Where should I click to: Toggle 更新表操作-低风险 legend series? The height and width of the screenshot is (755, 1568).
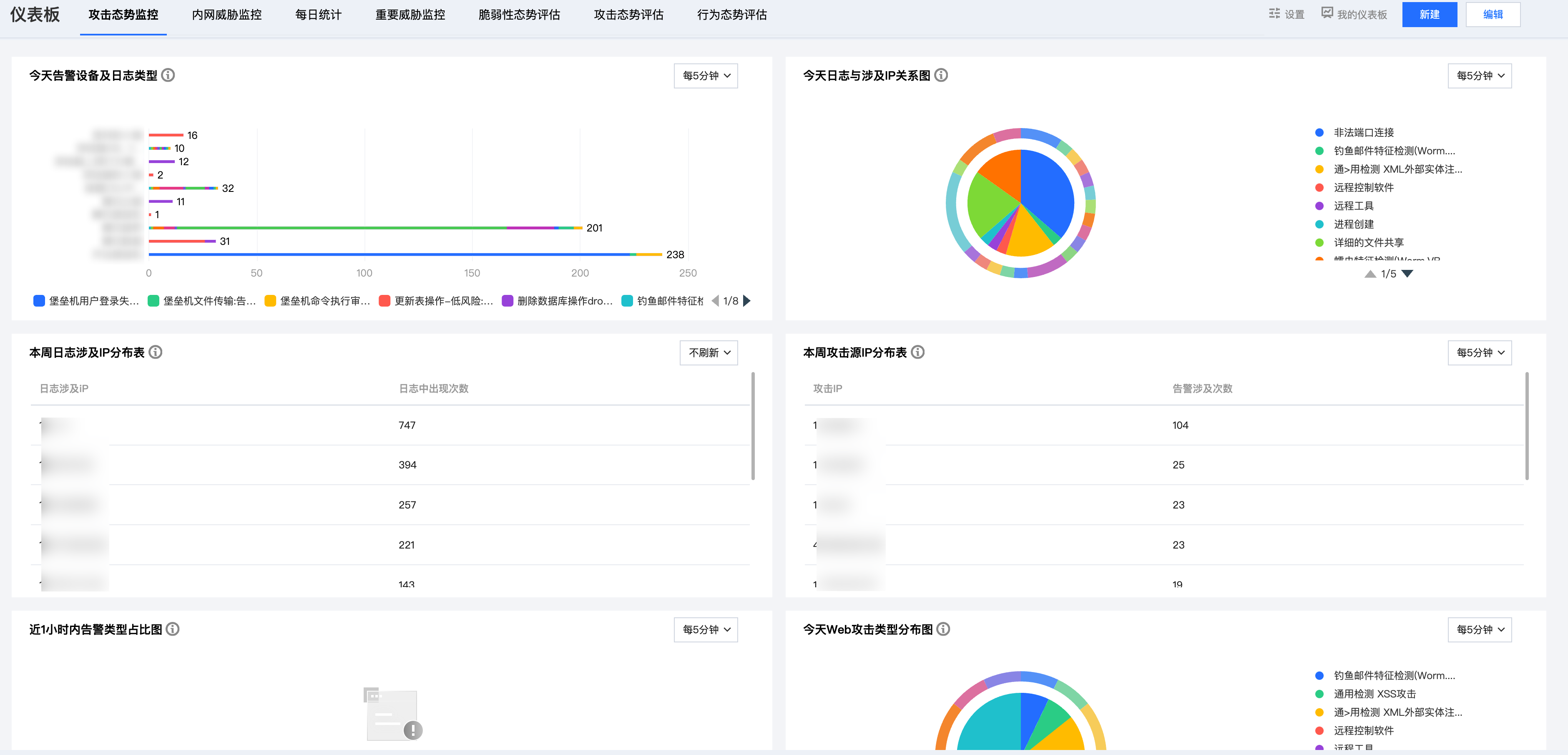tap(437, 301)
